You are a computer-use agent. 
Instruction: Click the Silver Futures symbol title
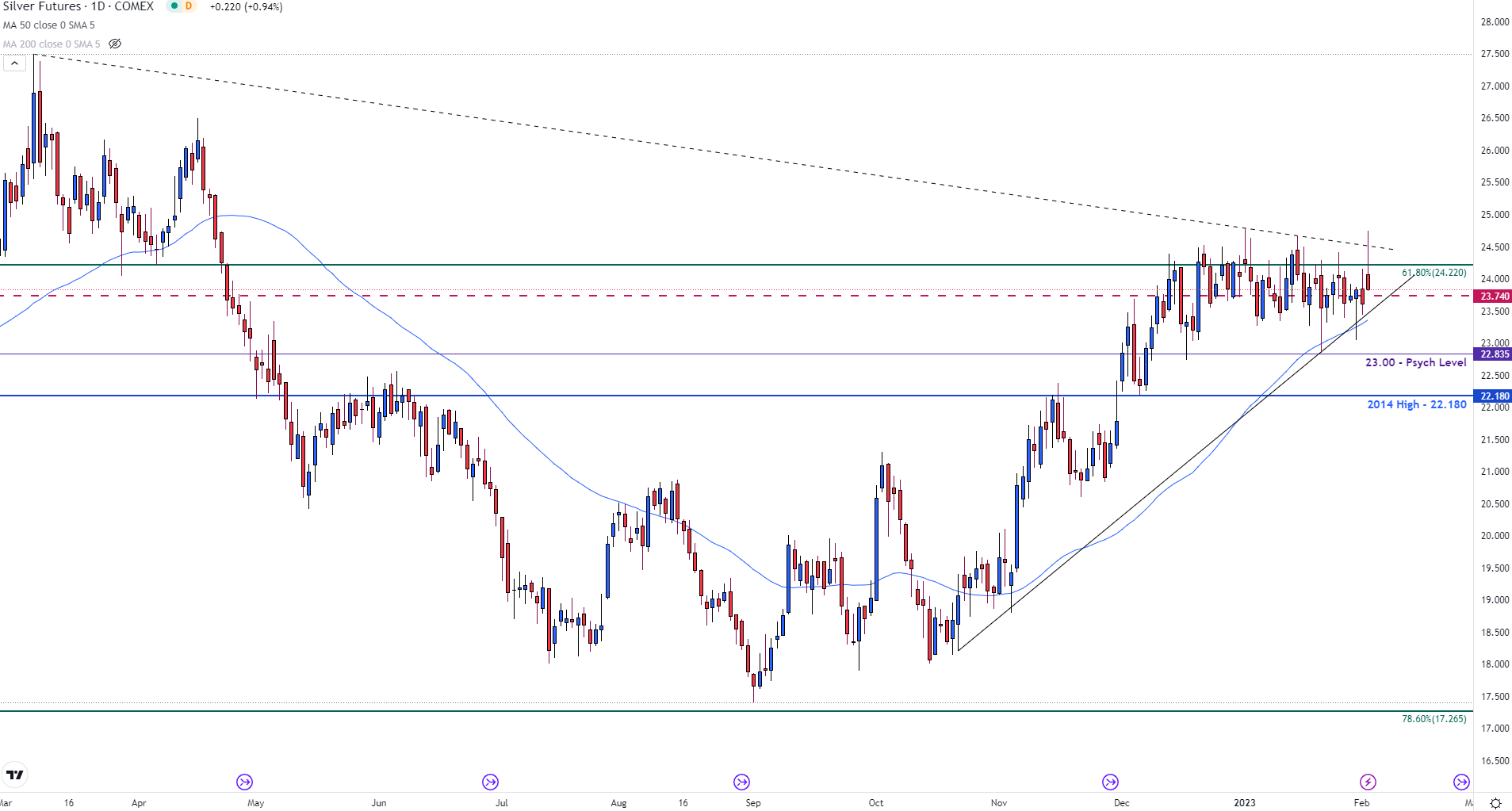click(78, 6)
